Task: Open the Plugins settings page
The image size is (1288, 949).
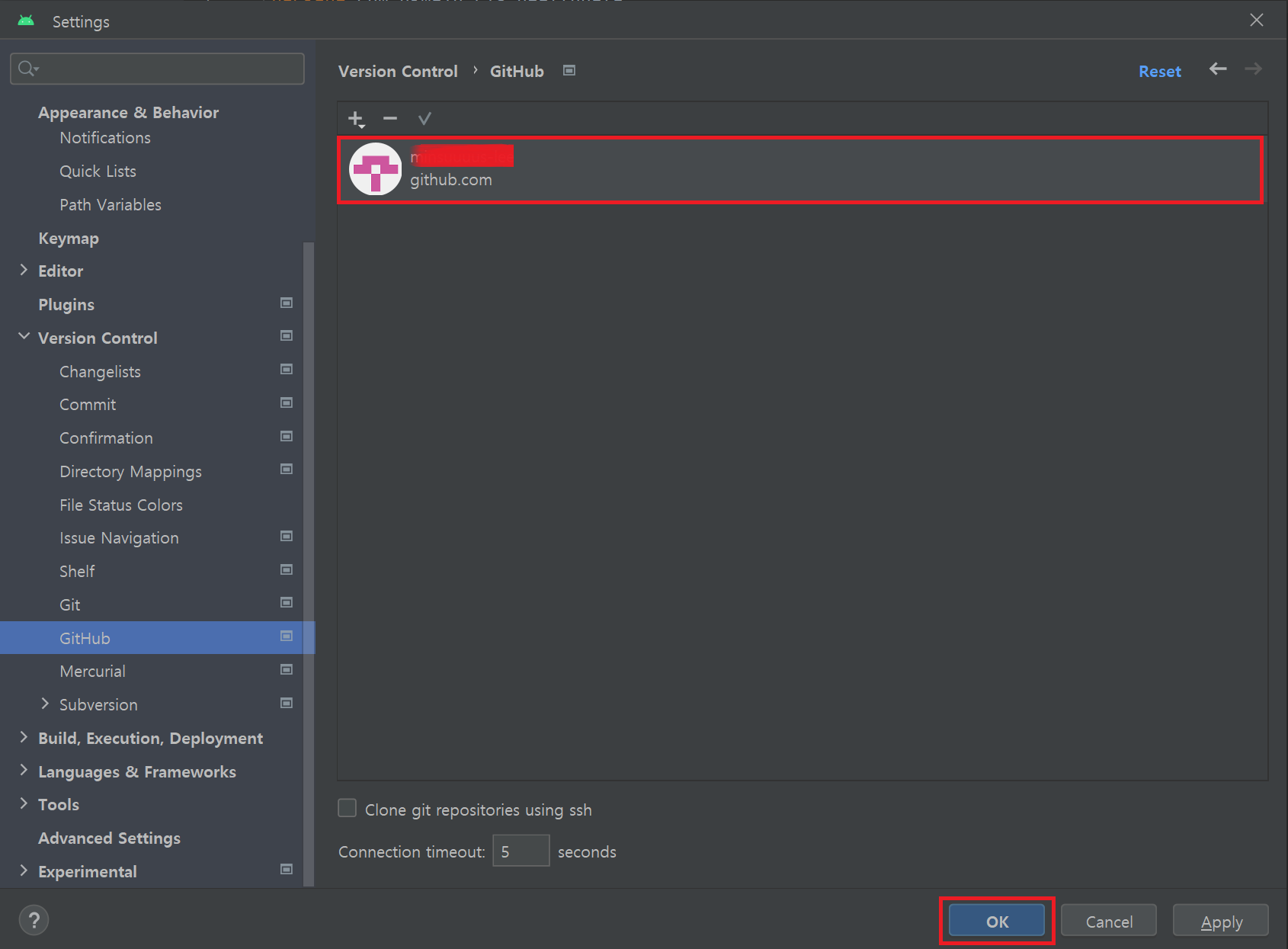Action: [66, 305]
